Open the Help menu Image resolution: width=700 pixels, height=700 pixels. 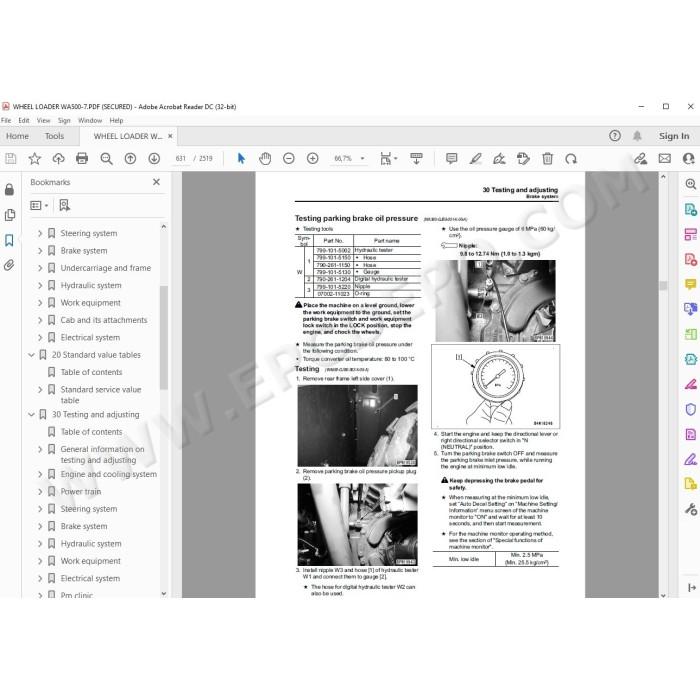pos(116,121)
